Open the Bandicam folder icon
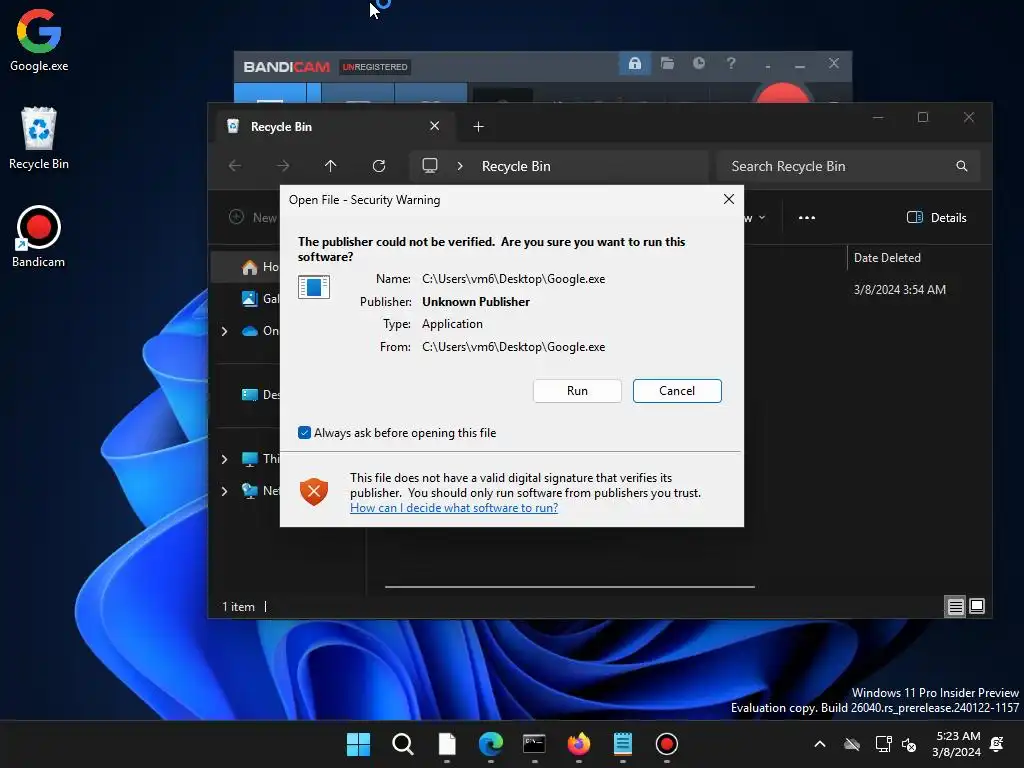The width and height of the screenshot is (1024, 768). [x=667, y=63]
